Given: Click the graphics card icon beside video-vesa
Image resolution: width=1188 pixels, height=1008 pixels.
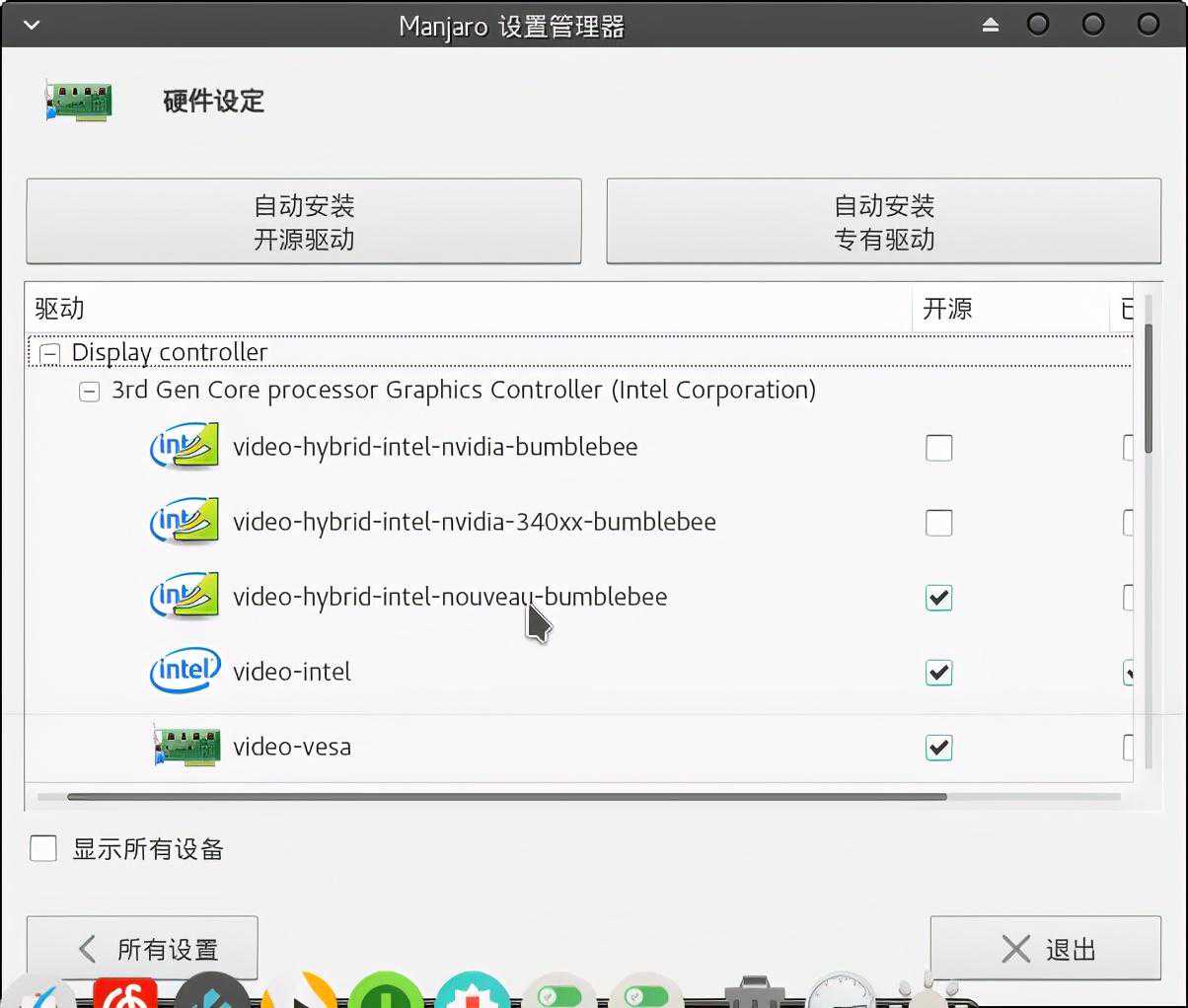Looking at the screenshot, I should click(x=186, y=747).
